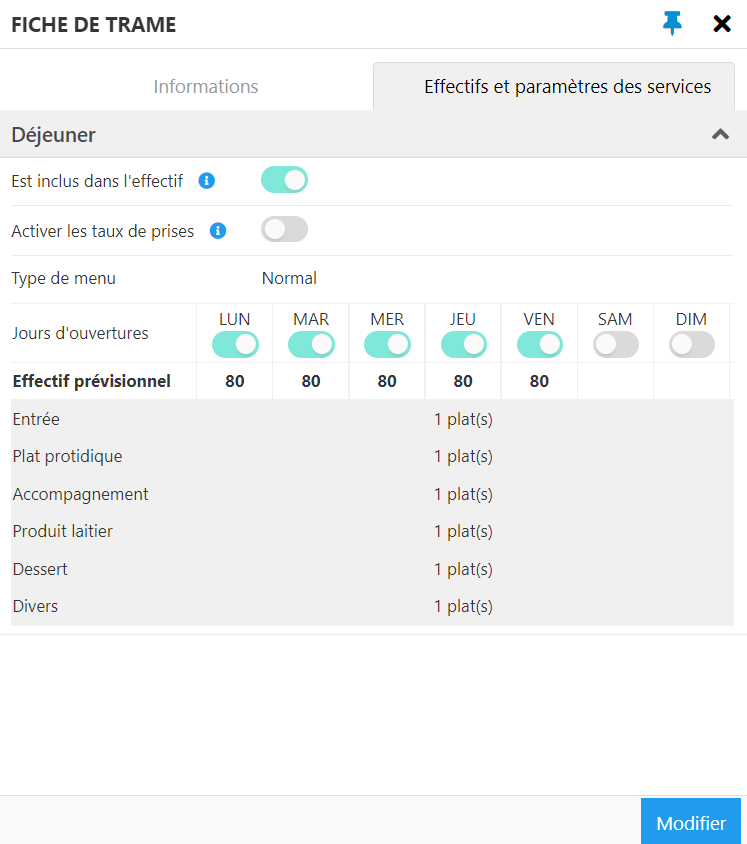Select the Entrée 1 plat(s) row
747x844 pixels.
[x=372, y=419]
